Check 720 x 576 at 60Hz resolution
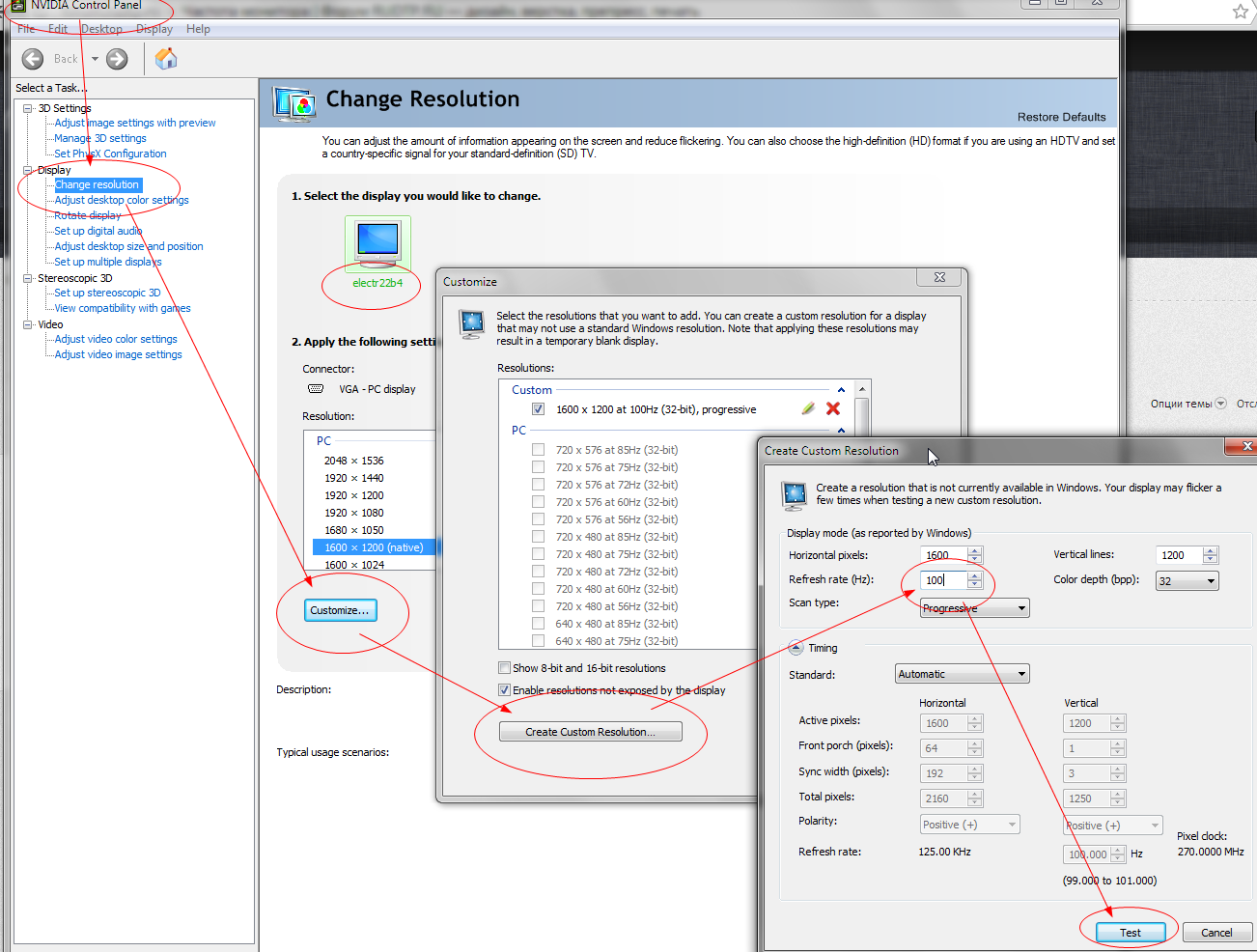The width and height of the screenshot is (1257, 952). [x=538, y=502]
